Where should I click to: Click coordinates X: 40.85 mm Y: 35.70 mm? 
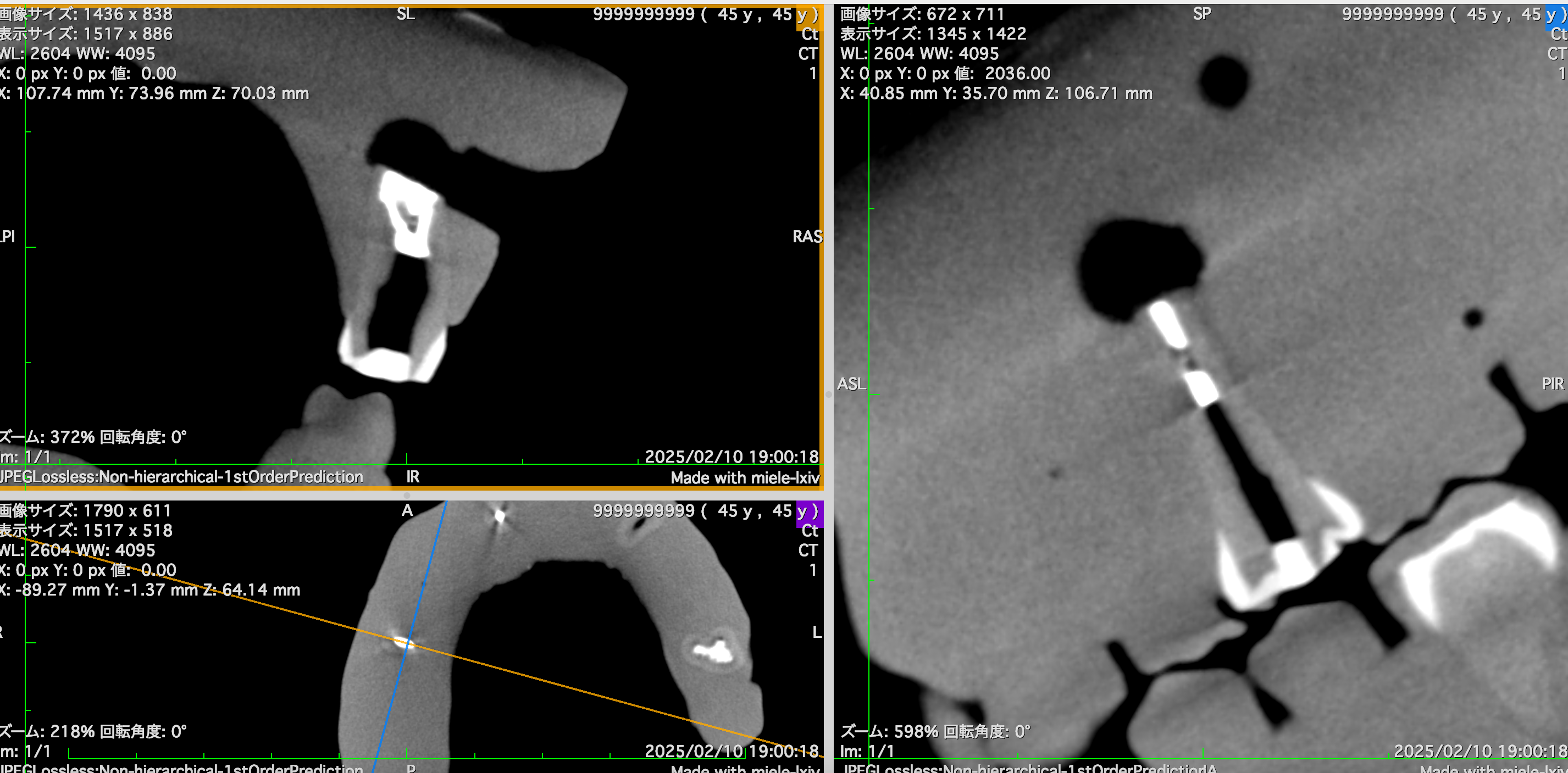point(996,93)
